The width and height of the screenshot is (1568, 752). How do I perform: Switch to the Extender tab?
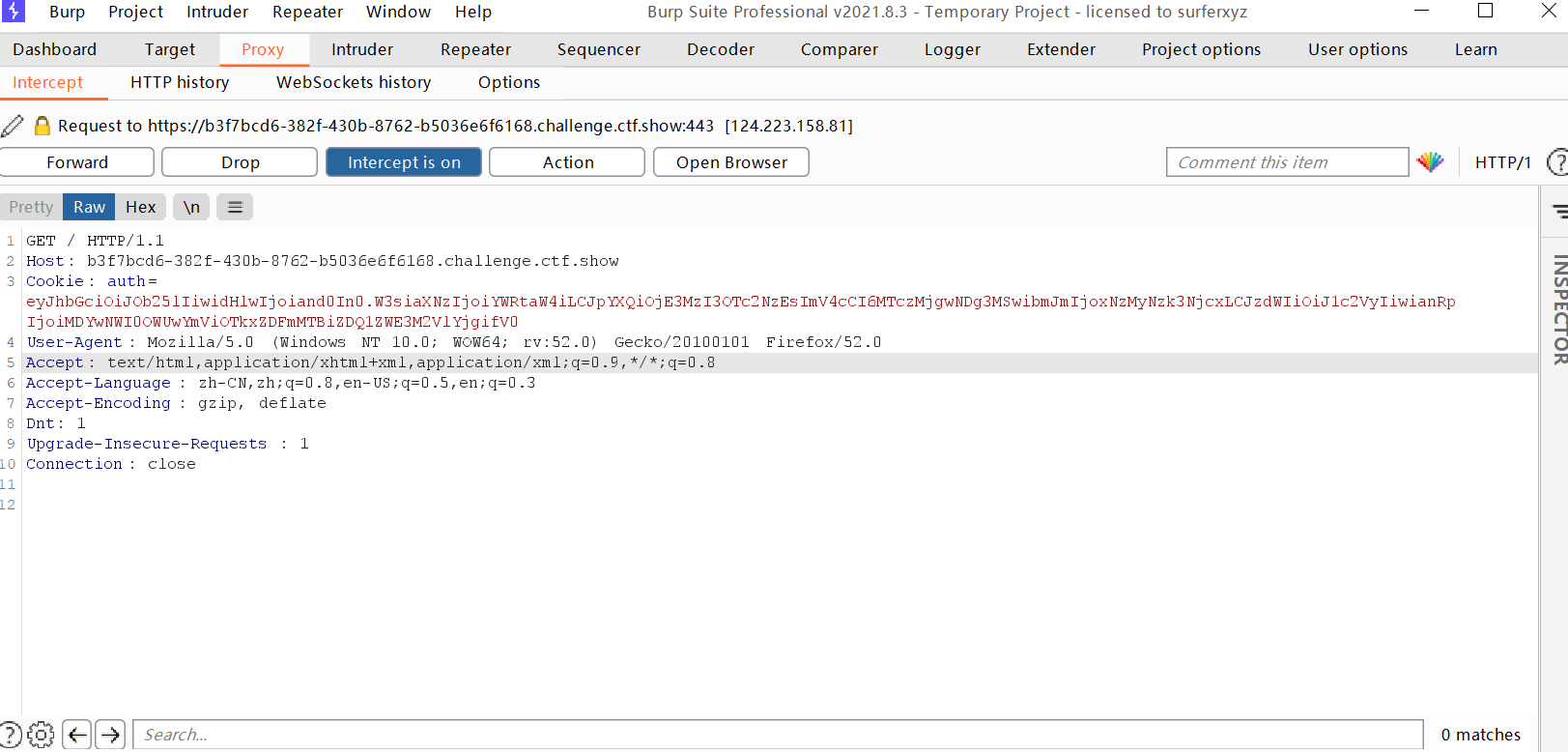pos(1061,49)
